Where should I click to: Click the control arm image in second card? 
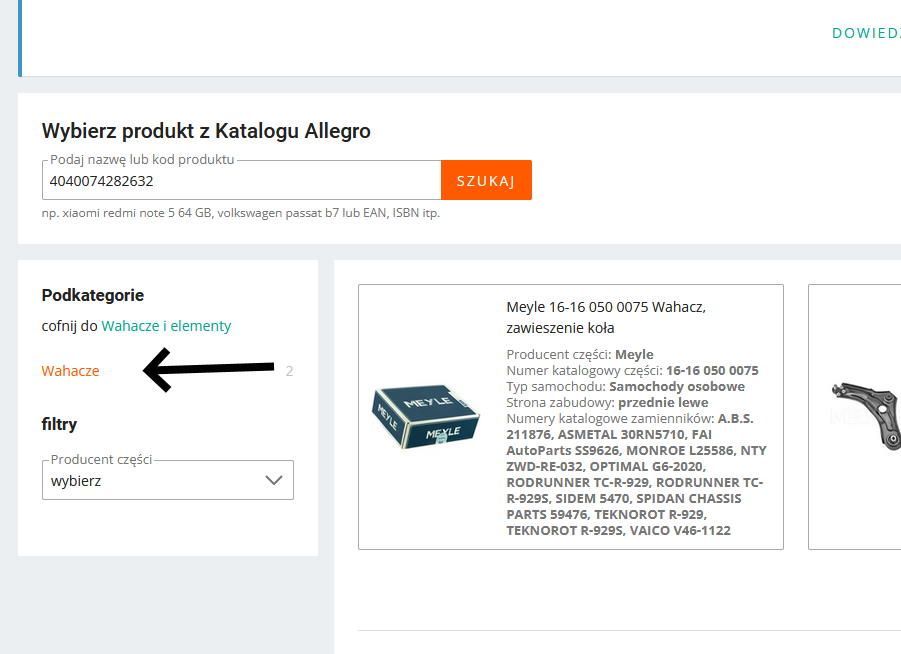pyautogui.click(x=866, y=415)
